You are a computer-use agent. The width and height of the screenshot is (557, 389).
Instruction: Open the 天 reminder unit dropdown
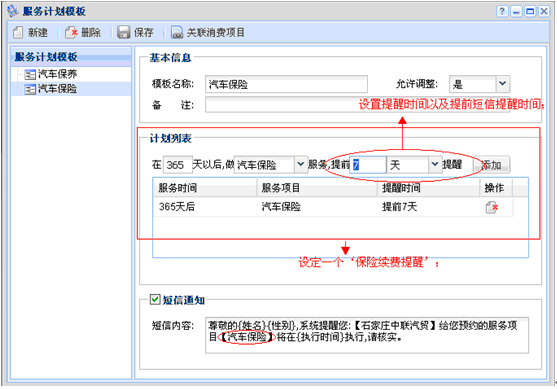tap(434, 164)
